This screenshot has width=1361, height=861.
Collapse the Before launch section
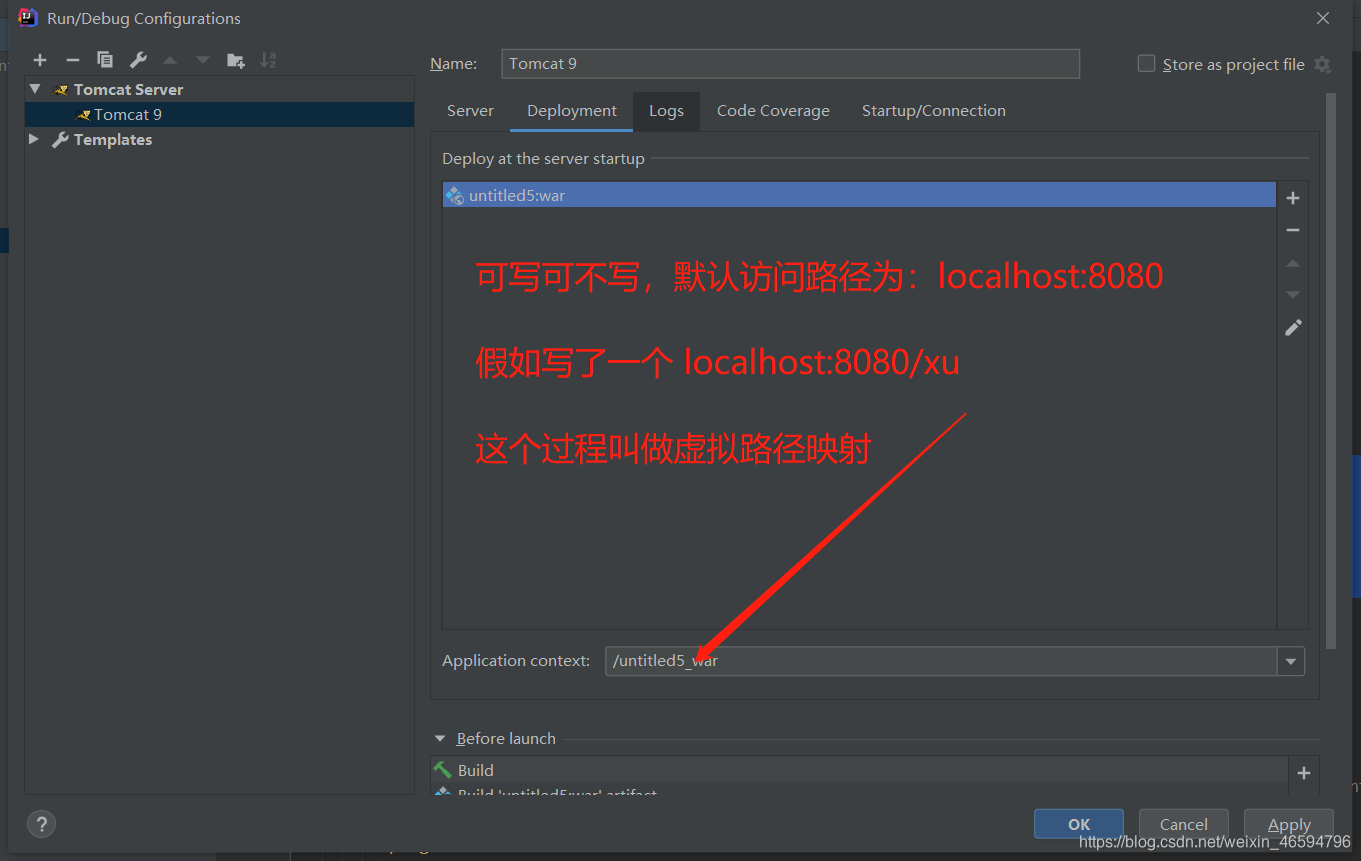(440, 738)
